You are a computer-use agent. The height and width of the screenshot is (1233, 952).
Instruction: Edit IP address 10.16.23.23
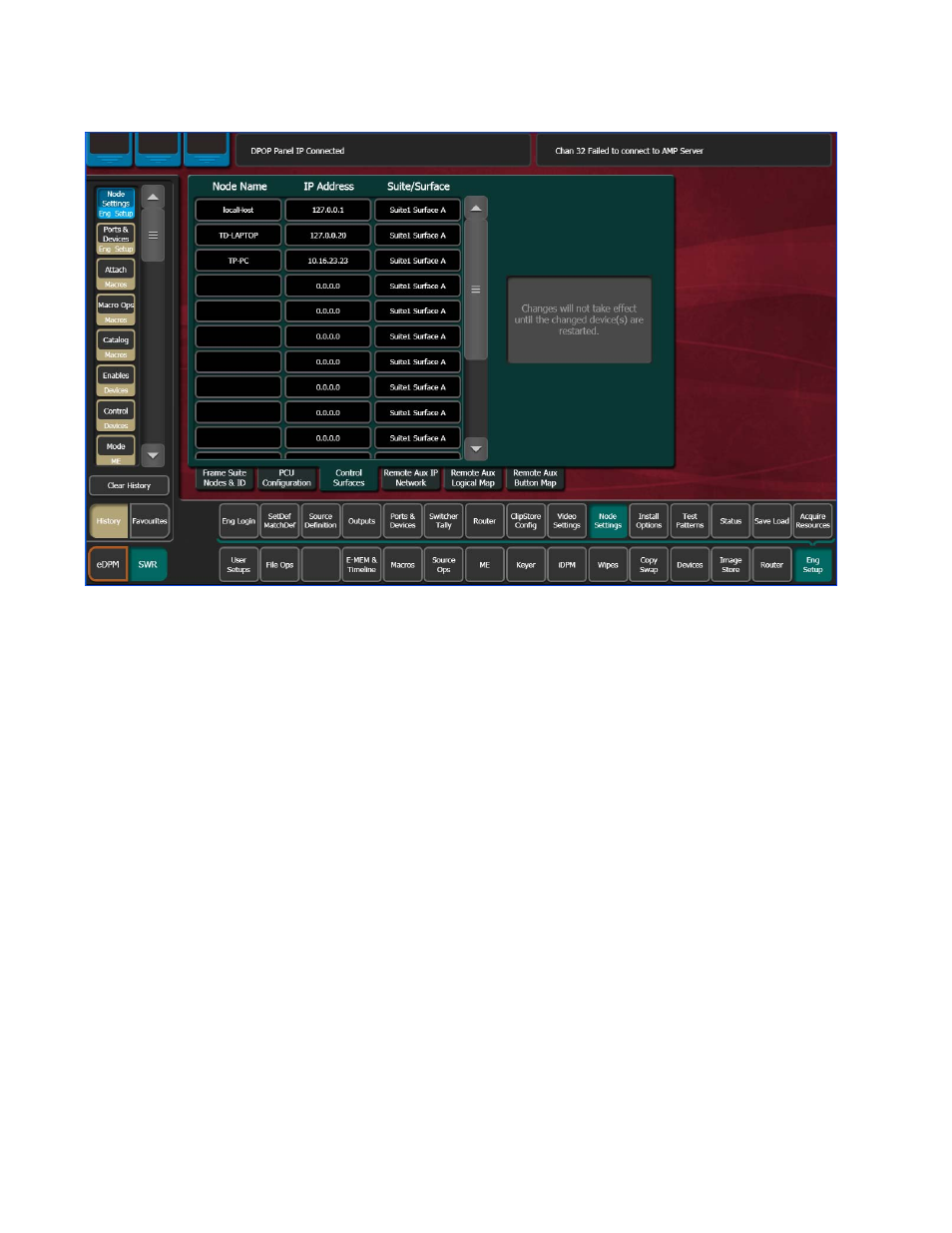coord(327,261)
